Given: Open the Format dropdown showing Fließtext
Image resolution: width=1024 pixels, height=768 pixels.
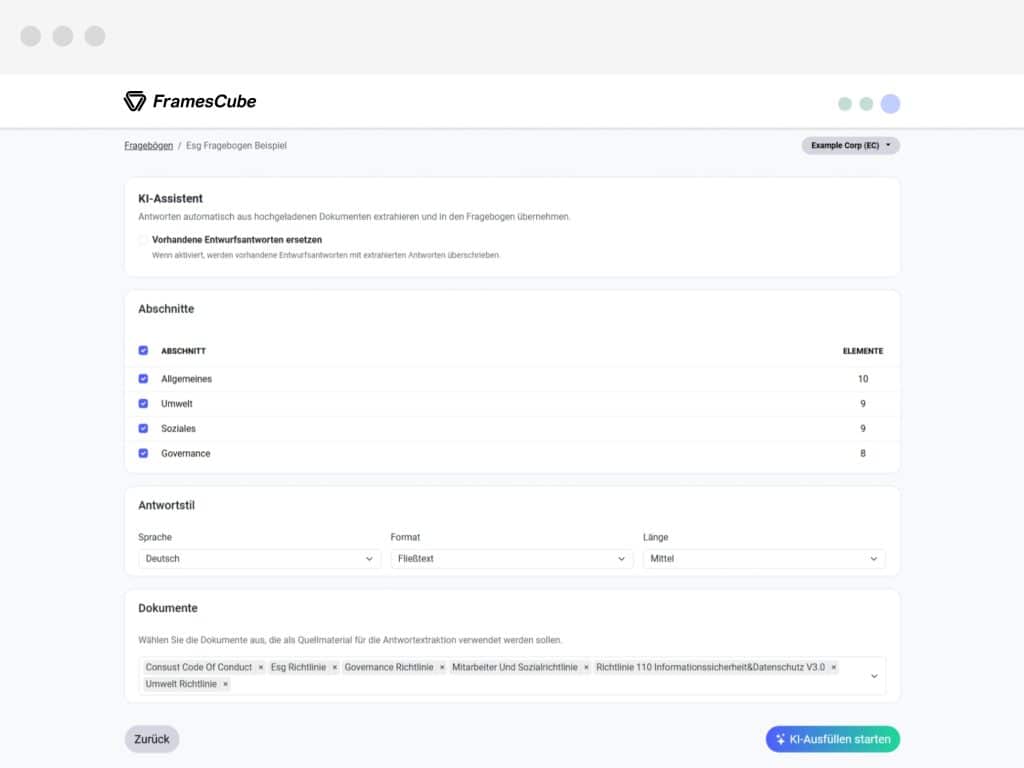Looking at the screenshot, I should coord(511,559).
